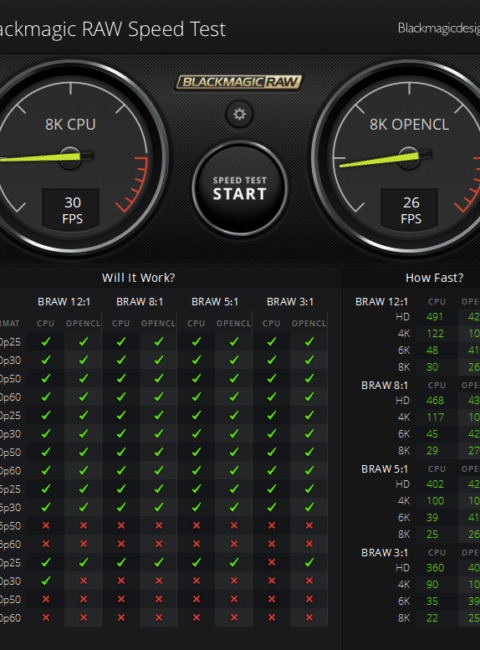Click red cross for 6p50 BRAW 12:1 OPENCL
This screenshot has width=480, height=650.
[83, 526]
